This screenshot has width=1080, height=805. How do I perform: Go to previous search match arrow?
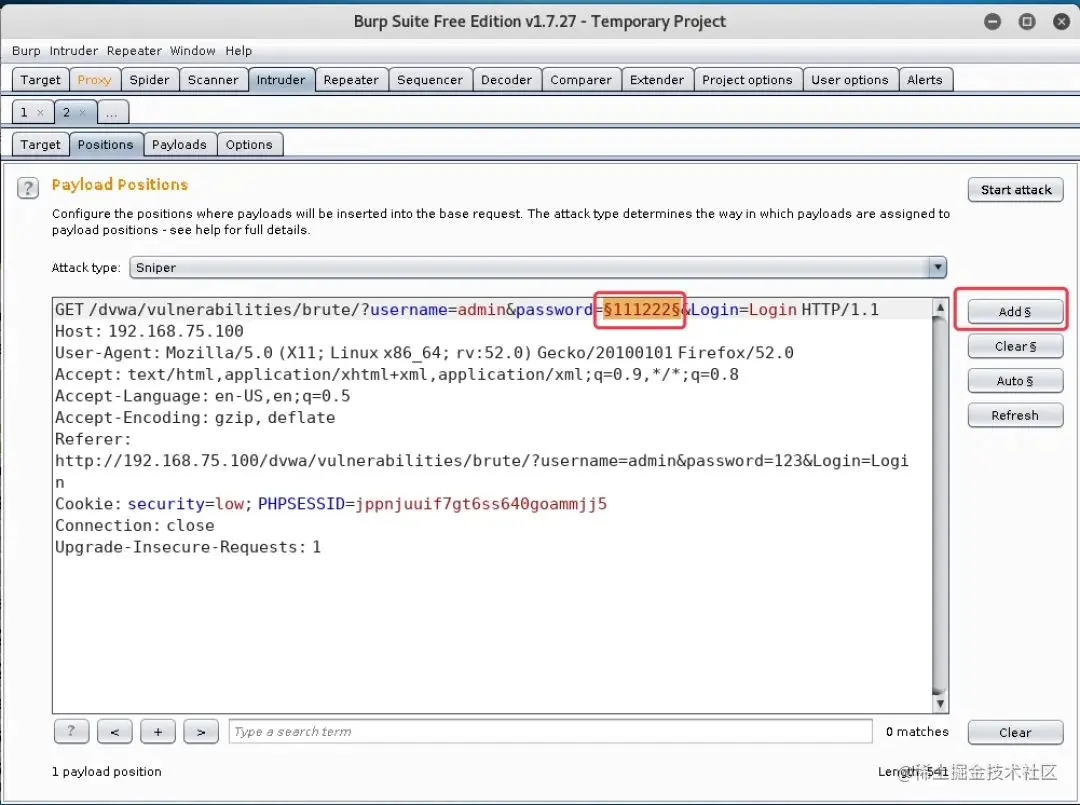114,731
